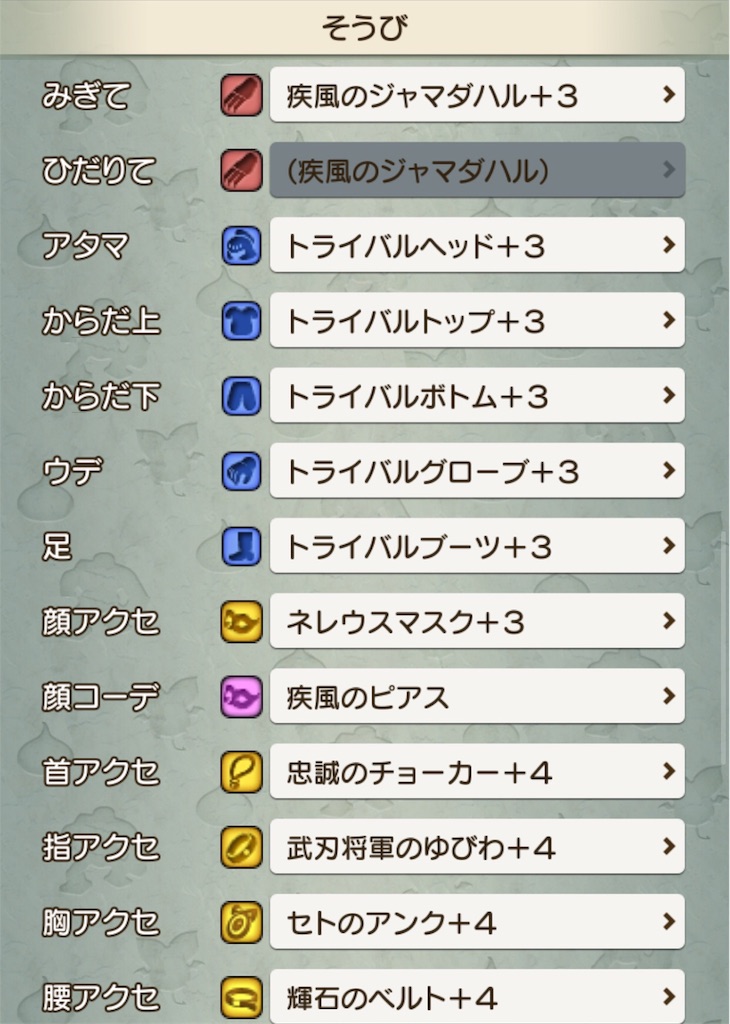Select the belt icon beside 輝石のベルト＋4
The image size is (730, 1024).
tap(241, 997)
